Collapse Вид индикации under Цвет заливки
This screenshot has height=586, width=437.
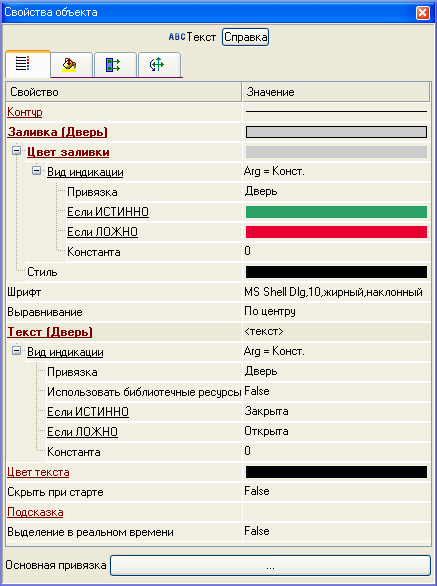click(36, 171)
